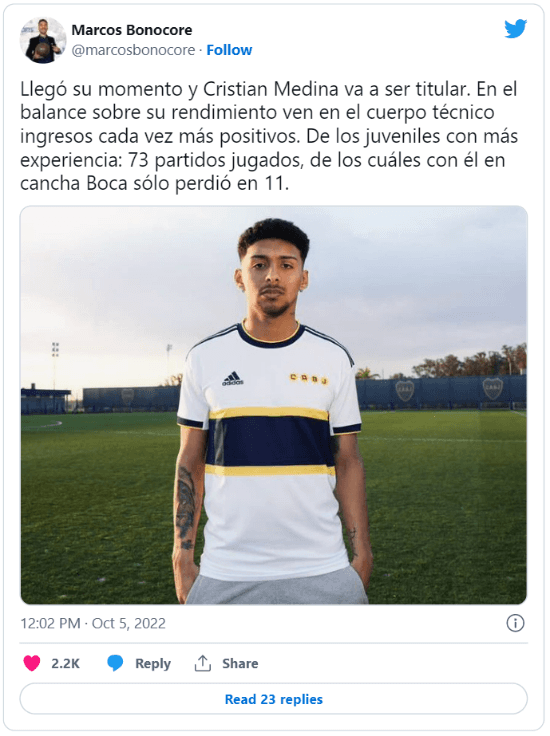
Task: Open Marcos Bonocore's profile avatar
Action: click(x=43, y=40)
